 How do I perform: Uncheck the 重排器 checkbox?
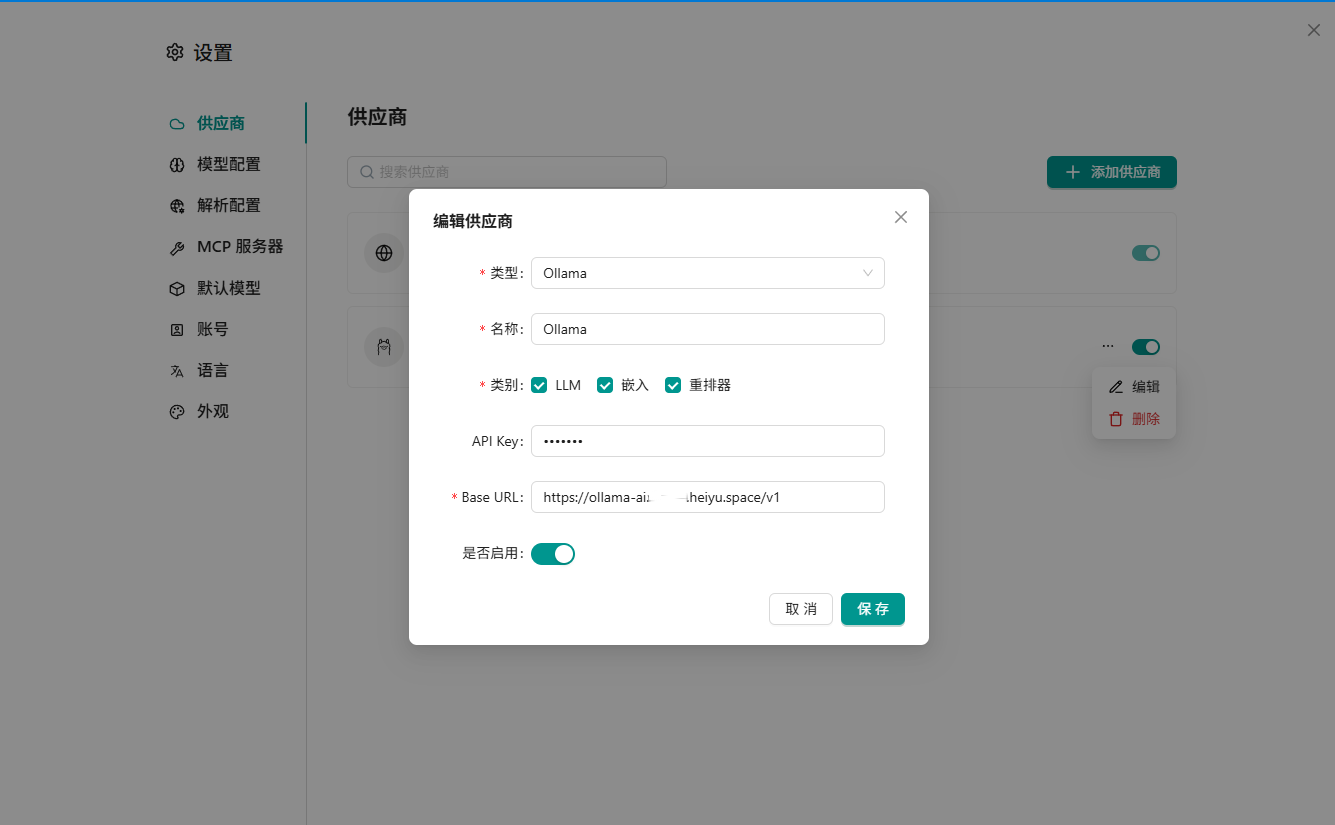pyautogui.click(x=673, y=385)
